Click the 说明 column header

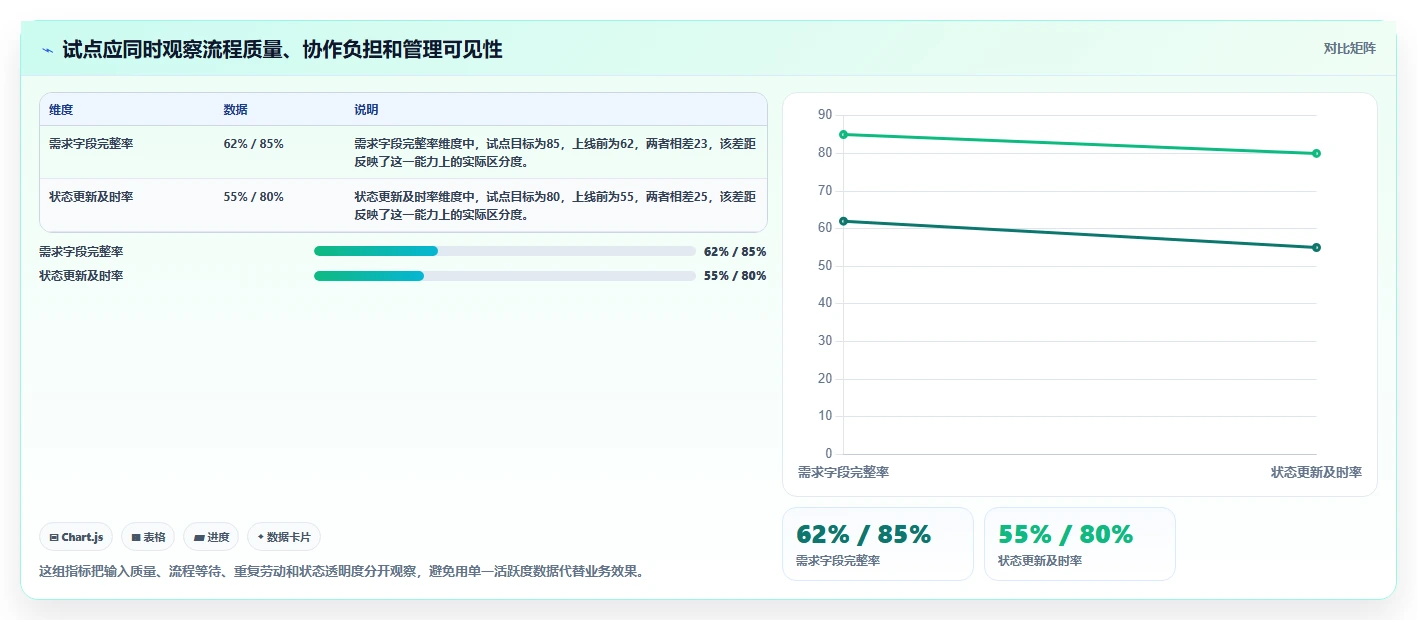coord(366,110)
